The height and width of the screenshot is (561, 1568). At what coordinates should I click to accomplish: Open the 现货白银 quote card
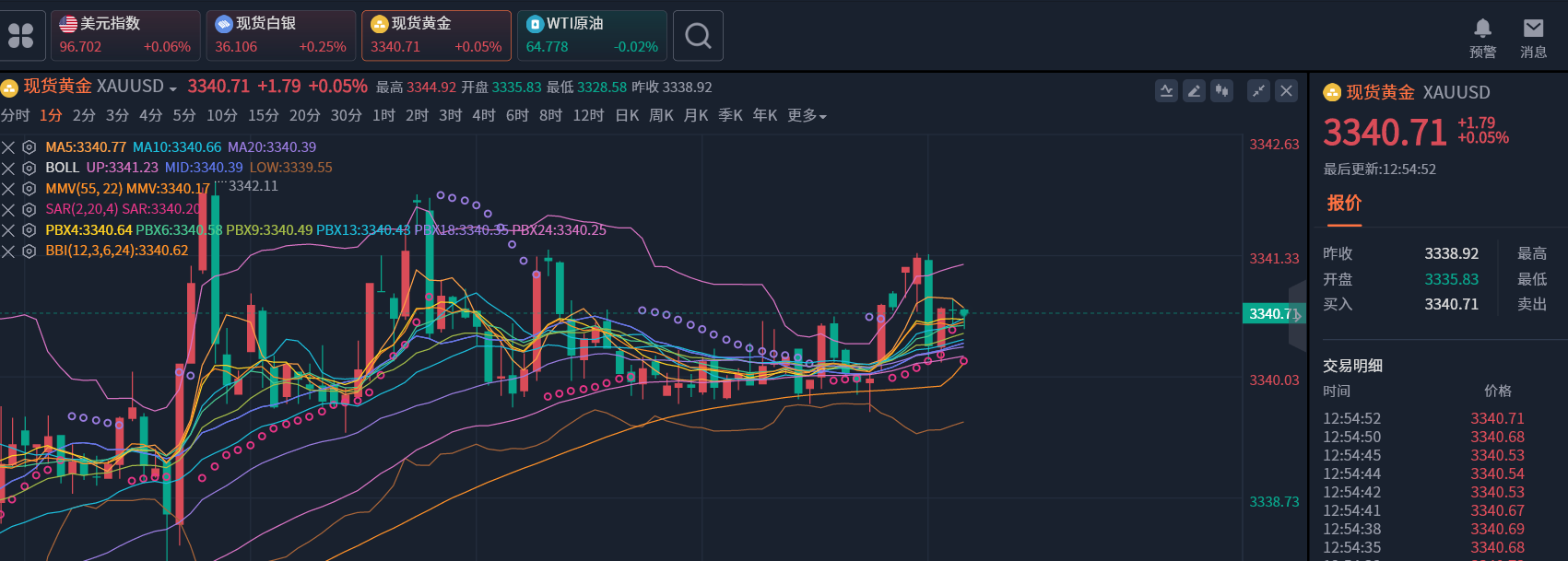(x=280, y=36)
